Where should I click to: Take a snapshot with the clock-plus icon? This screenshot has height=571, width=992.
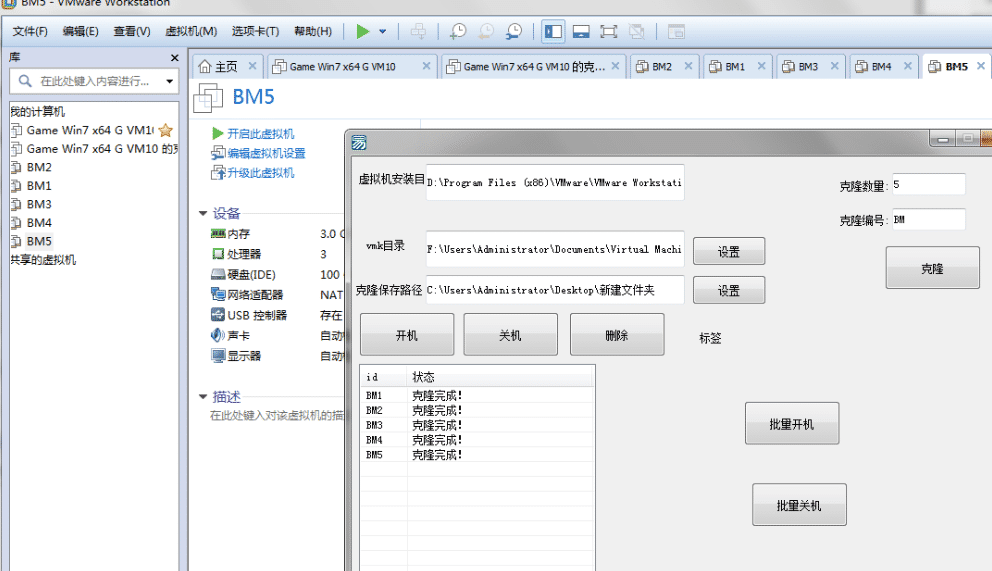pyautogui.click(x=457, y=32)
